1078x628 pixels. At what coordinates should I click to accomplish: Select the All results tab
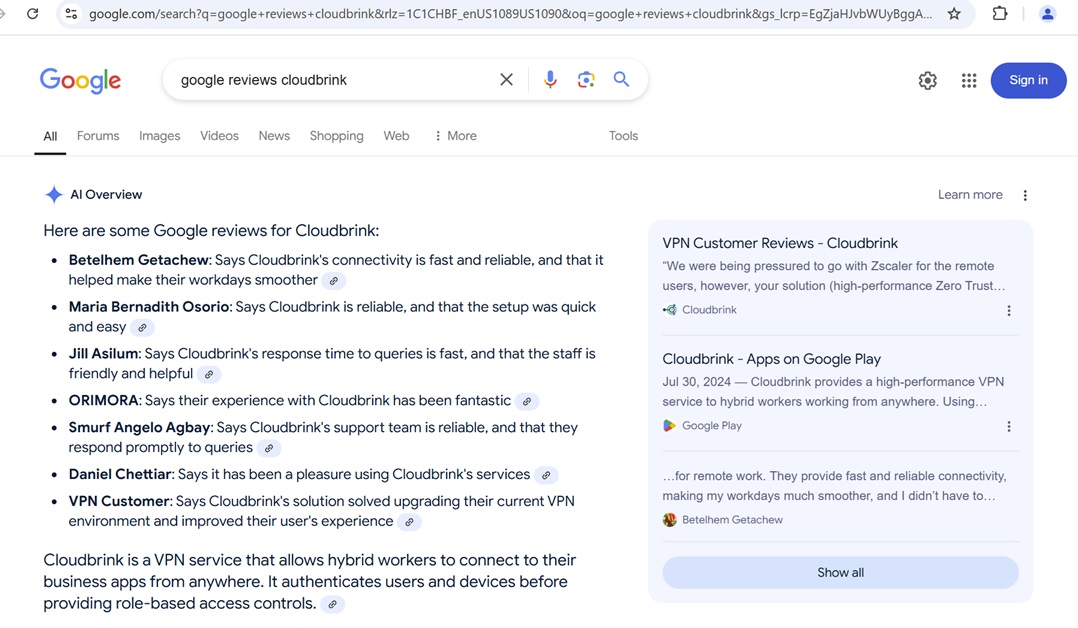click(50, 136)
